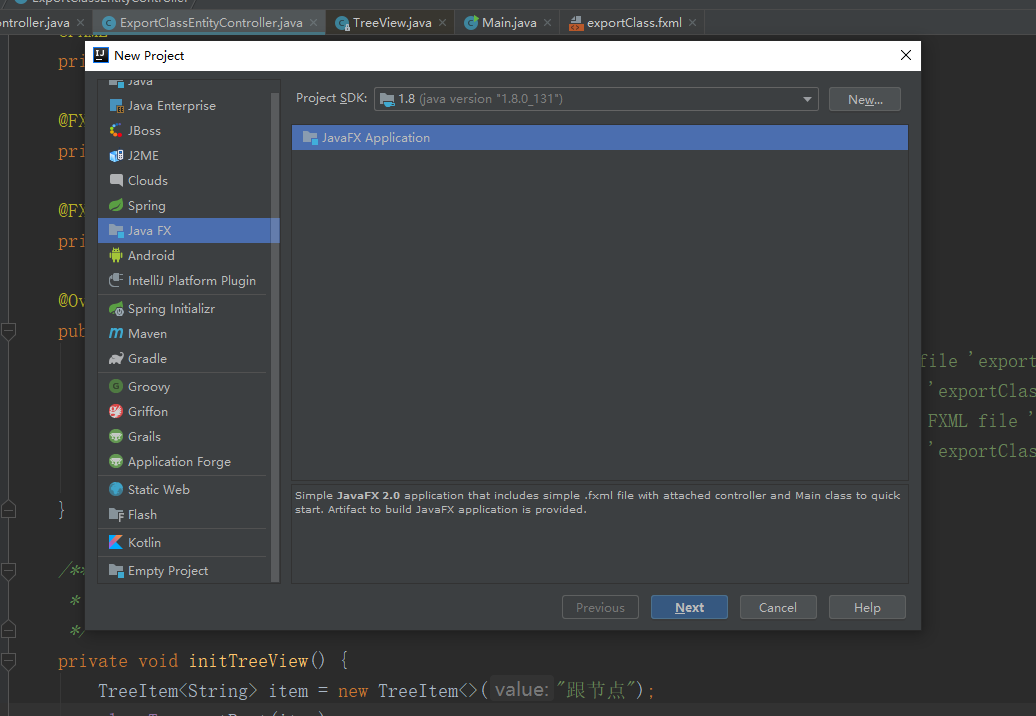
Task: Select the Spring Initializr icon
Action: pos(116,308)
